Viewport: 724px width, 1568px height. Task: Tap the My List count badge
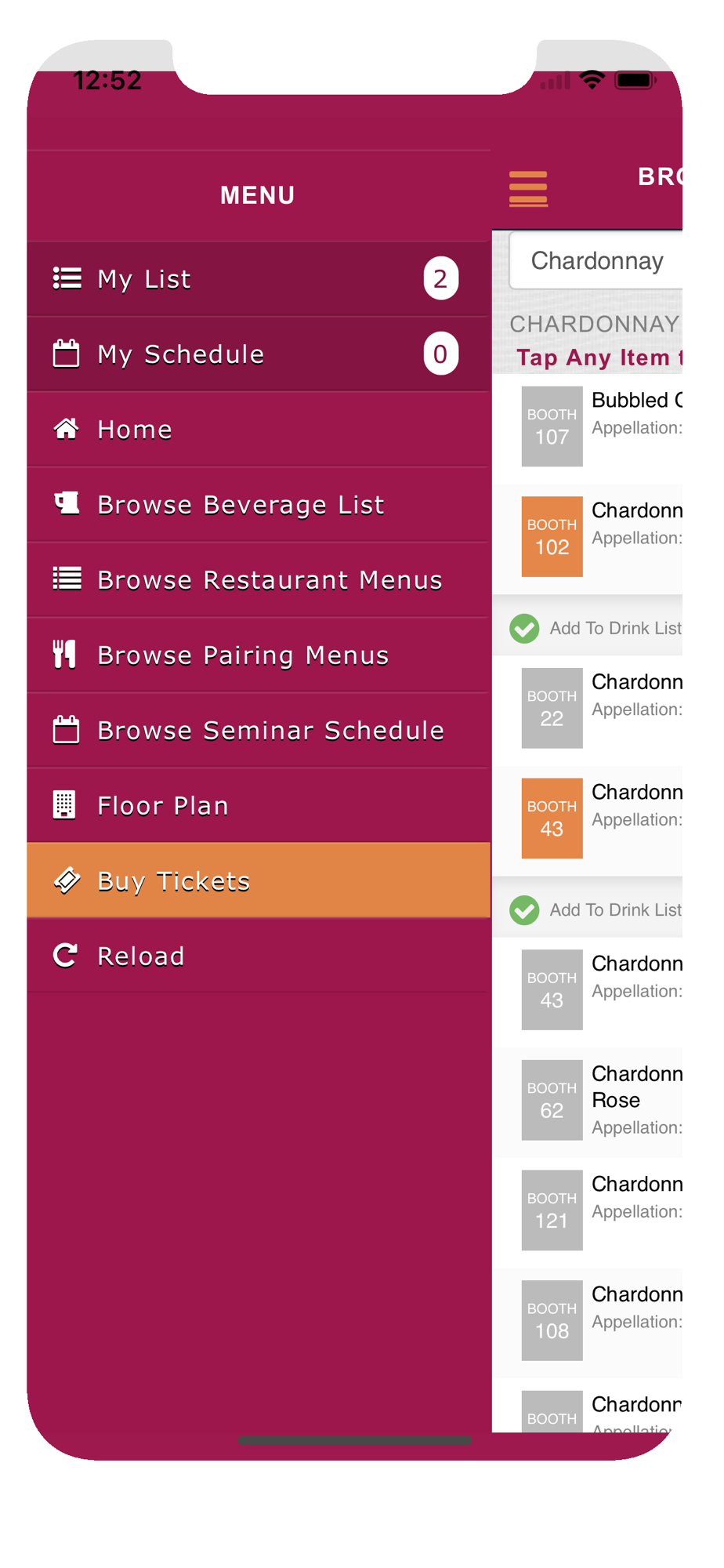(441, 278)
